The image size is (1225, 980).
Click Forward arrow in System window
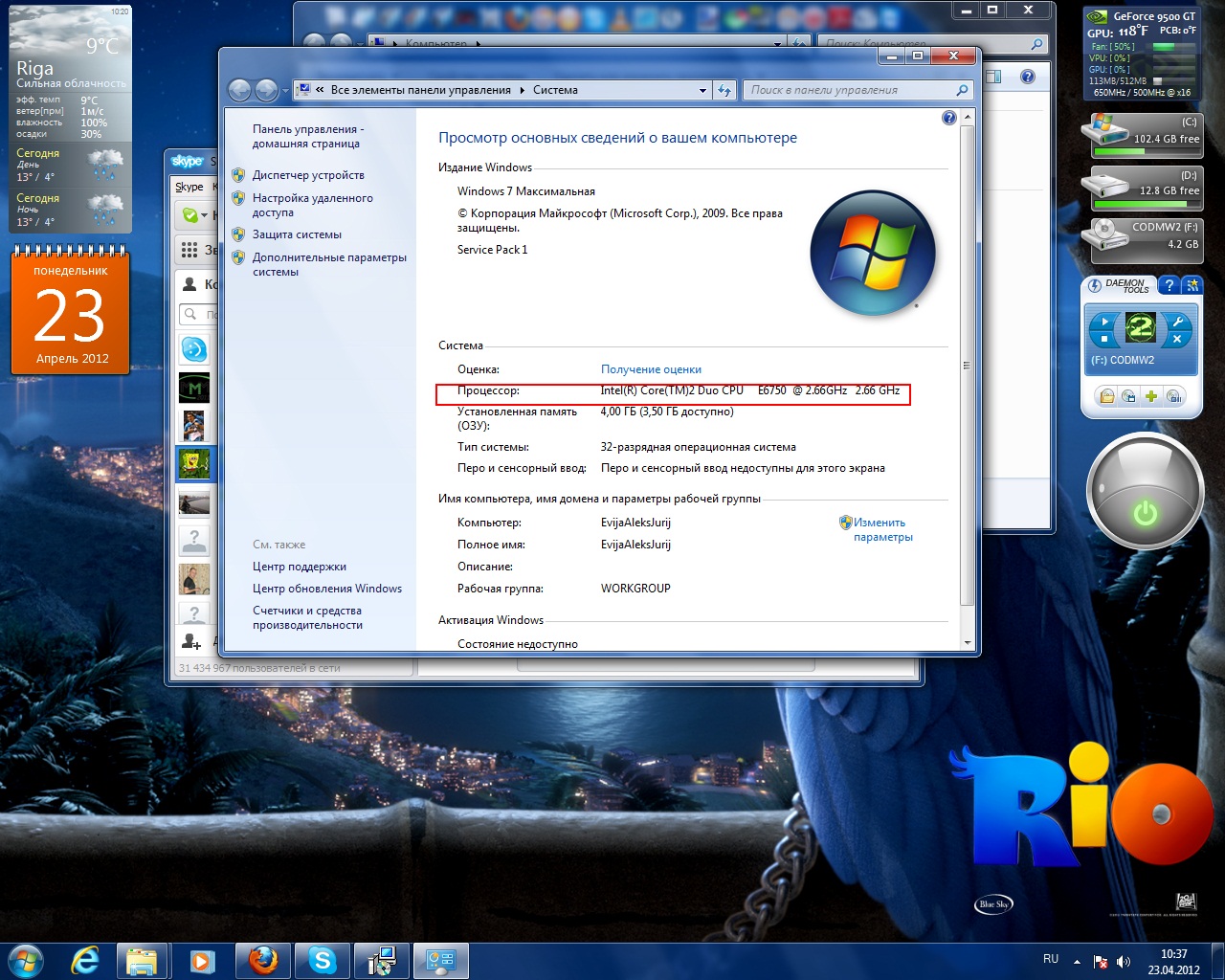tap(266, 90)
